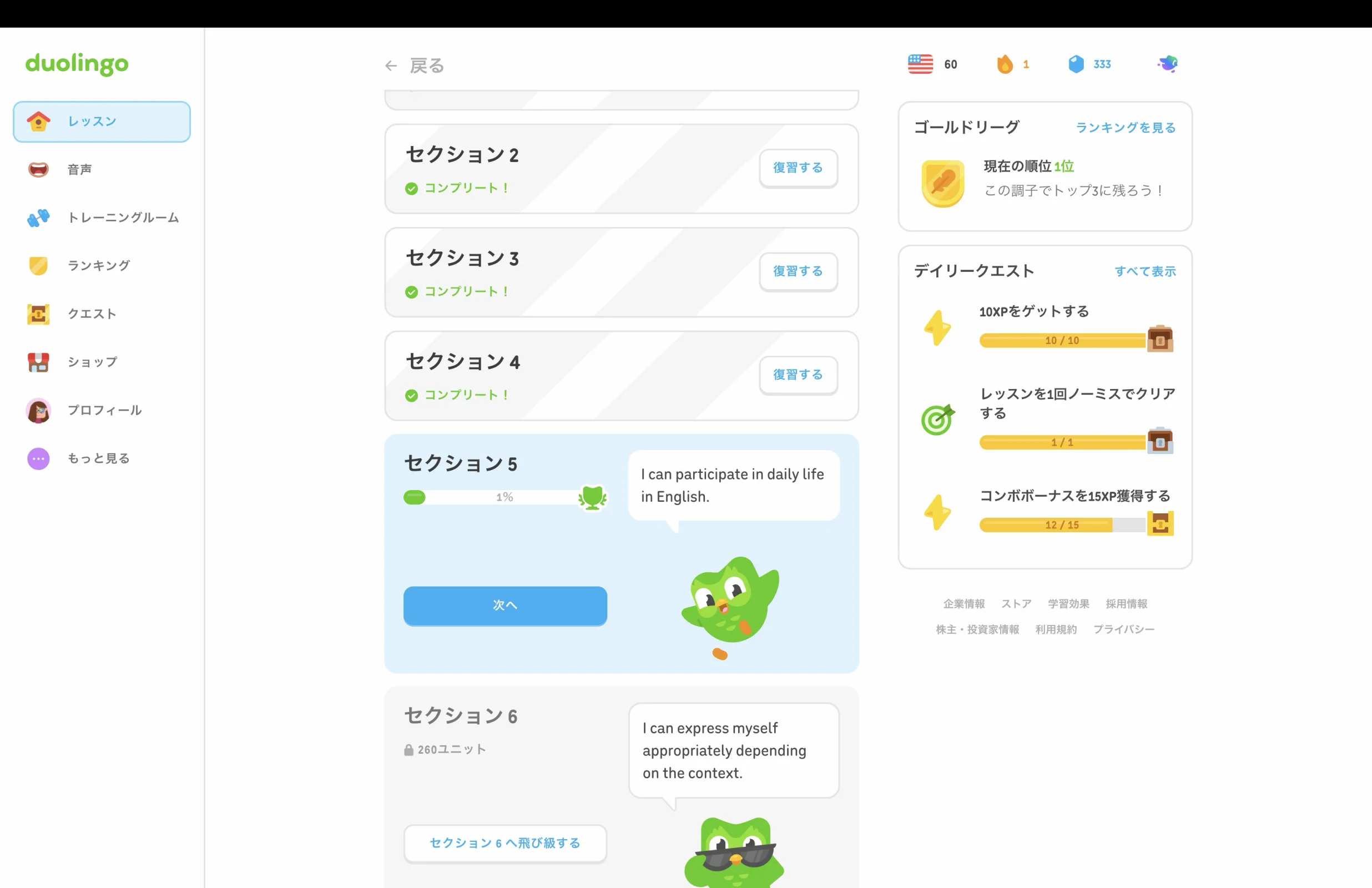Click the もっと見る purple dots icon
This screenshot has width=1372, height=888.
[39, 458]
